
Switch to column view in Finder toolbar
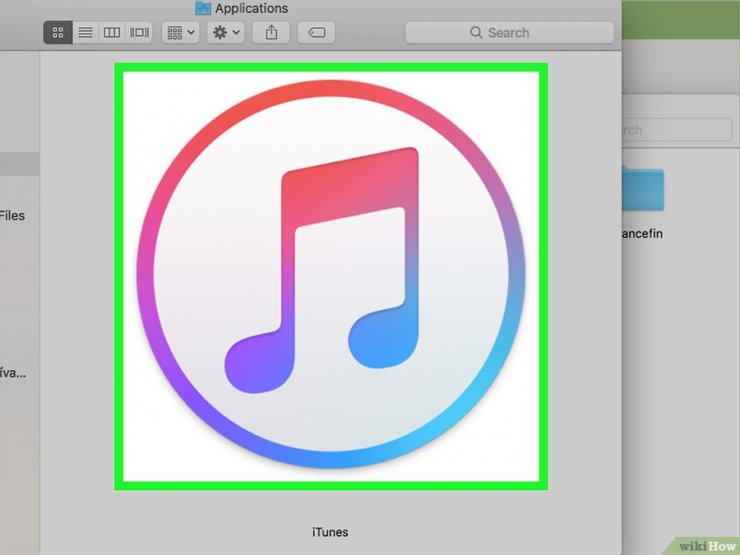point(112,33)
